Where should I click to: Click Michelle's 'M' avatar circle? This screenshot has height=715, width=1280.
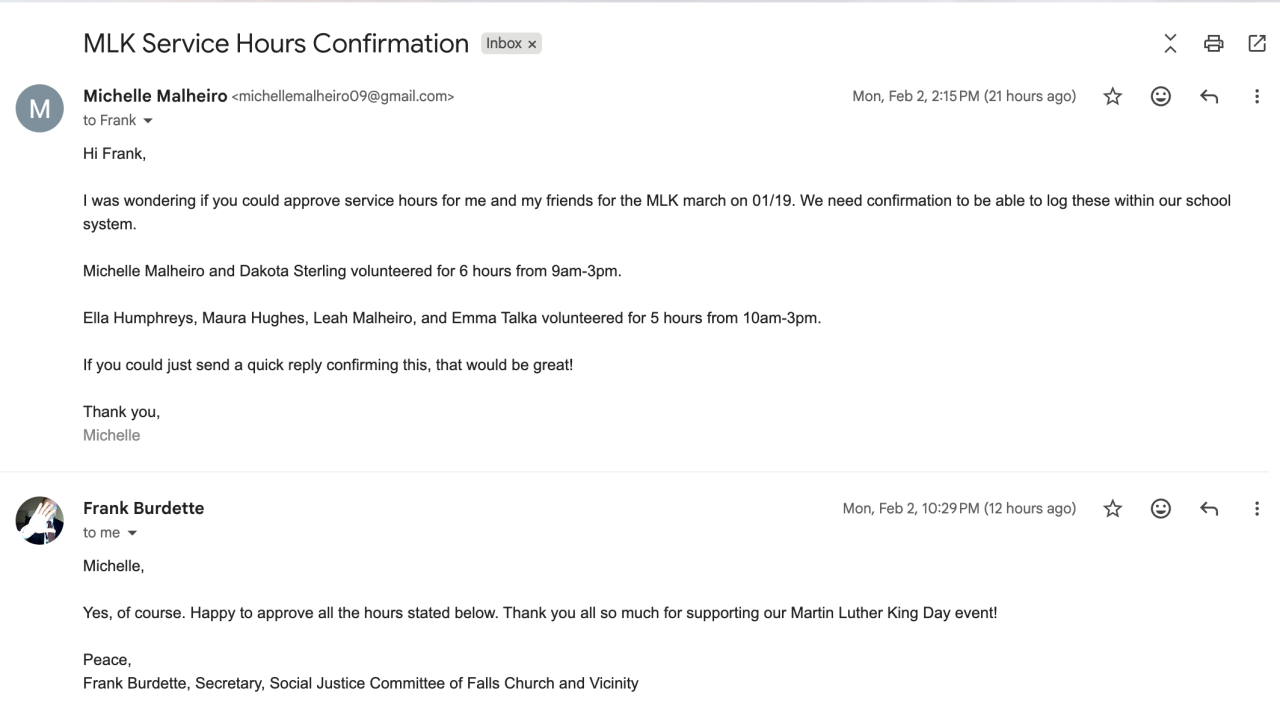pyautogui.click(x=40, y=109)
